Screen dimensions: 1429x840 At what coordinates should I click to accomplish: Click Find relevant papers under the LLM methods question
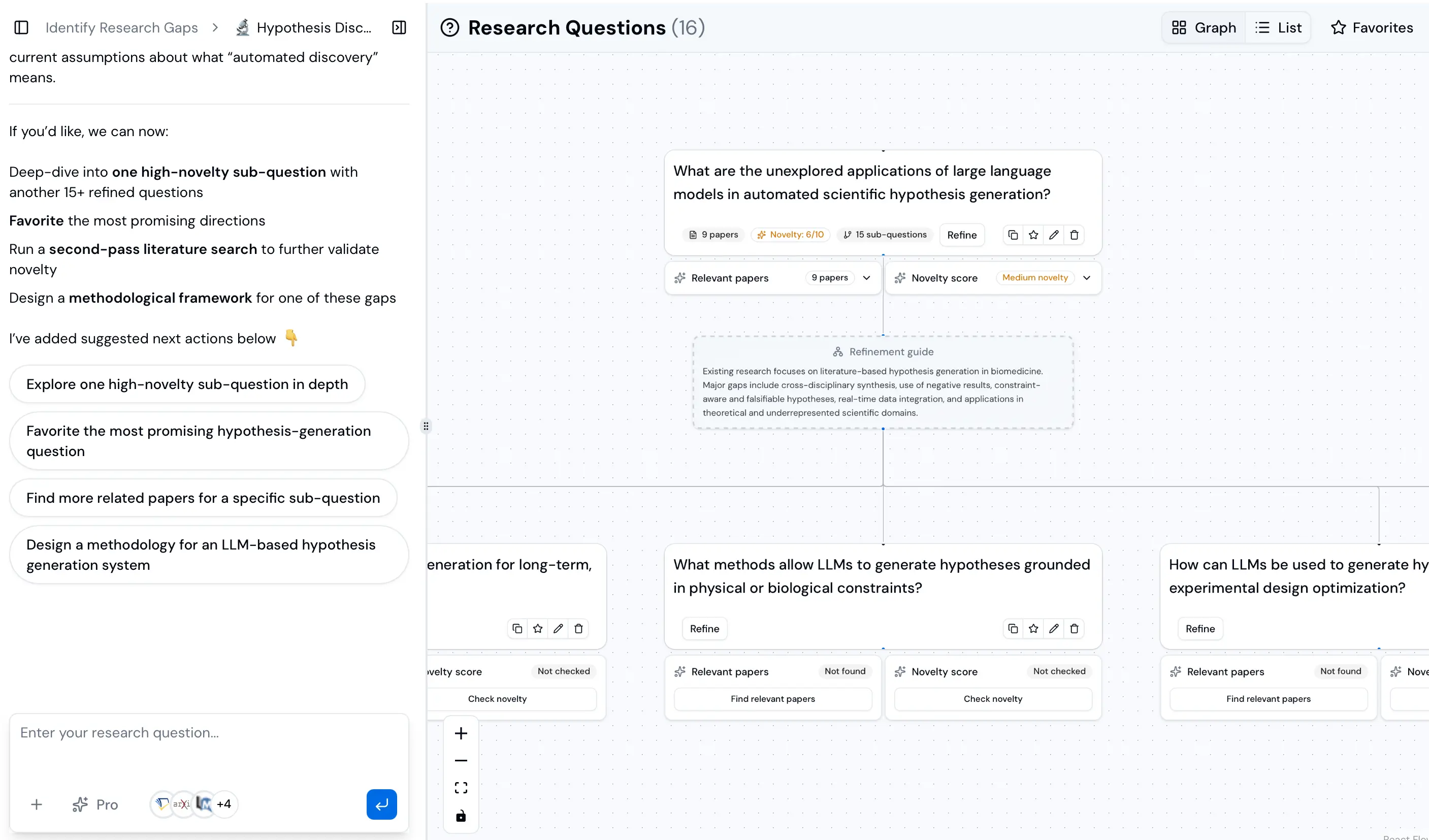pos(772,699)
